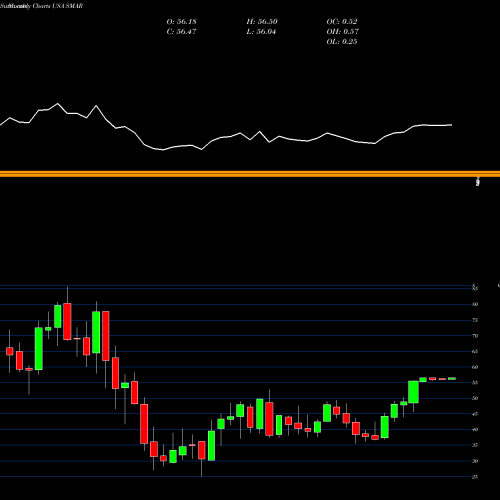Click the right end of the white indicator line
The width and height of the screenshot is (500, 500).
click(x=451, y=125)
